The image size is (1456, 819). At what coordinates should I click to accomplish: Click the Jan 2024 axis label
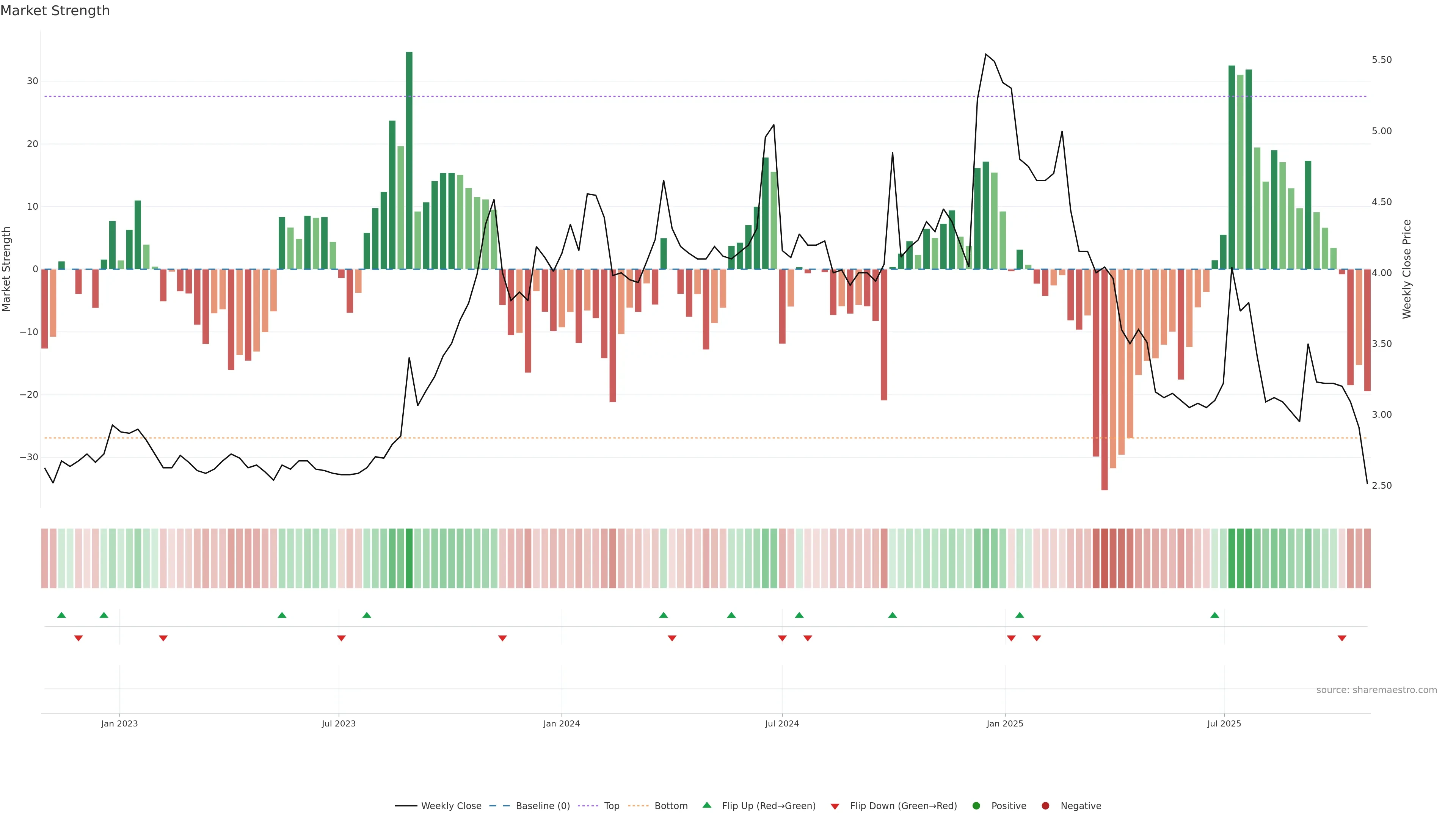pyautogui.click(x=561, y=723)
